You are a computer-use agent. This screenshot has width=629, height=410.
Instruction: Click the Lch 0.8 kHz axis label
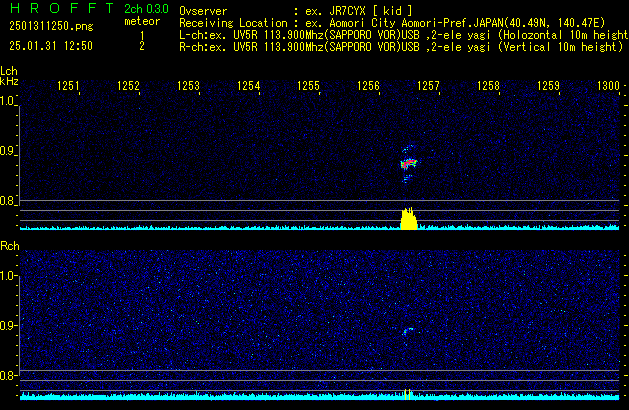[7, 201]
